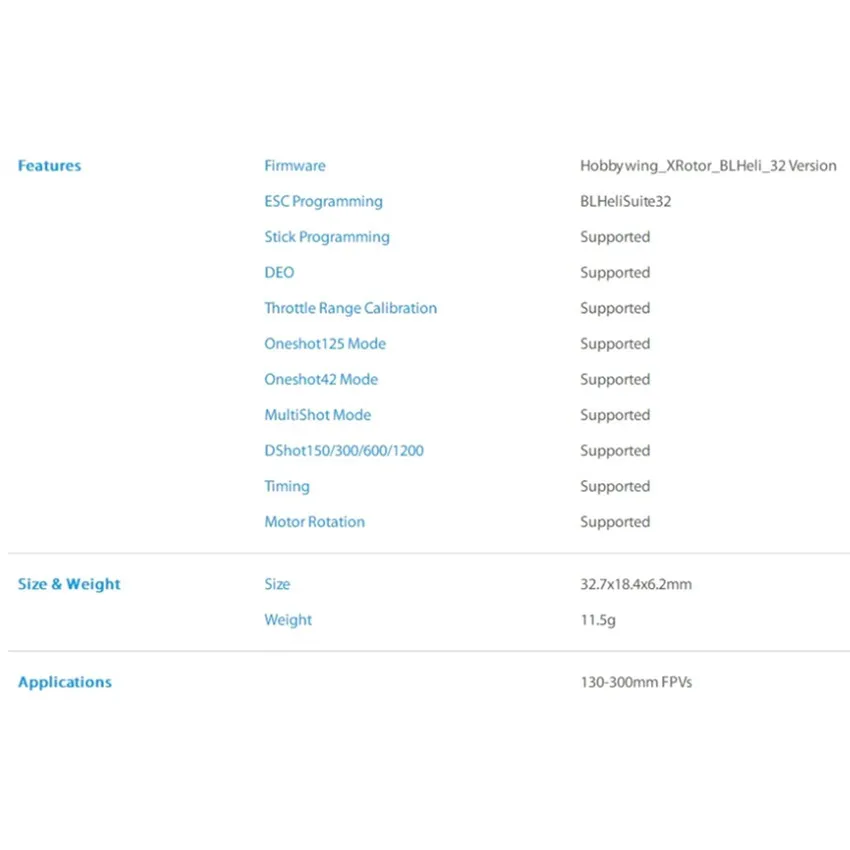Select the DShot150/300/600/1200 label
The image size is (850, 850).
coord(344,450)
